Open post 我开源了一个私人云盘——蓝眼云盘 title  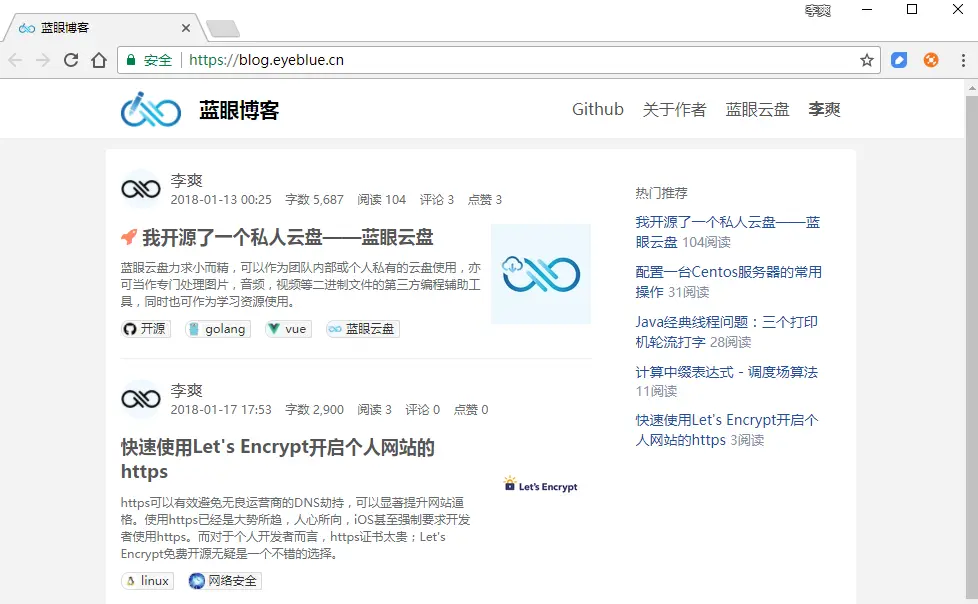(x=288, y=237)
